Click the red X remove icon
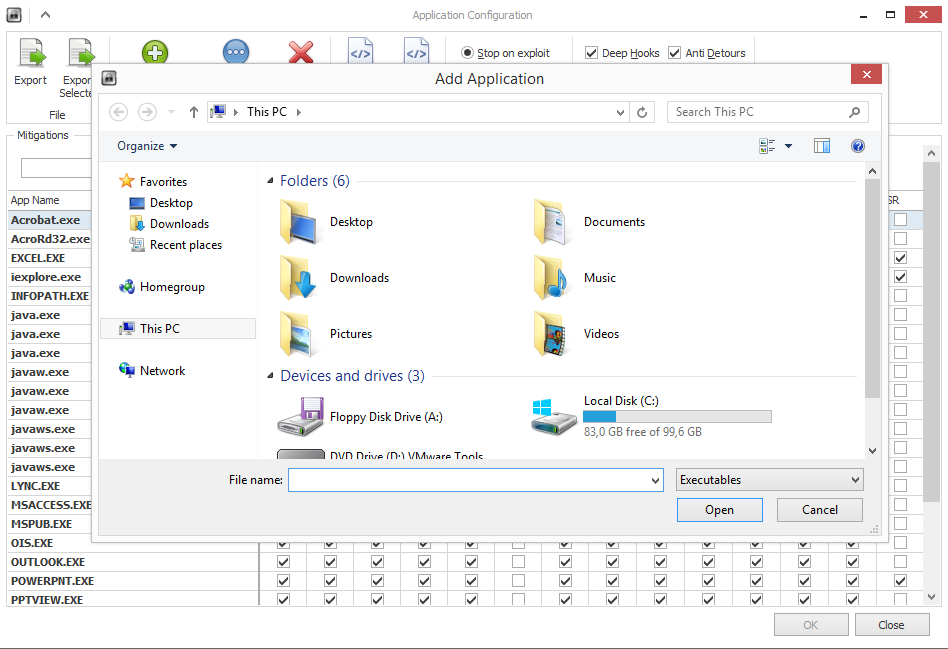The height and width of the screenshot is (649, 948). (x=300, y=53)
